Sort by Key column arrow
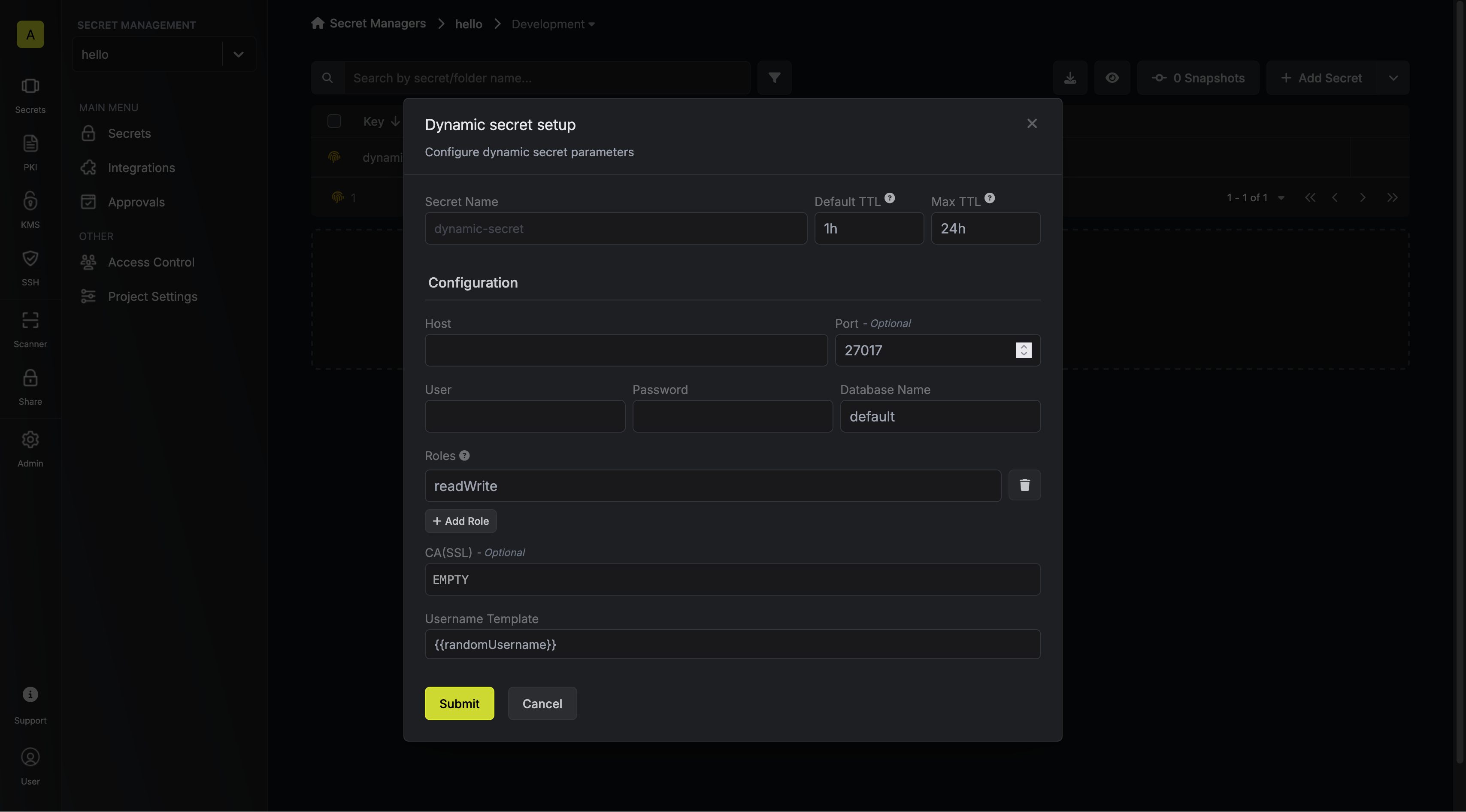Image resolution: width=1466 pixels, height=812 pixels. tap(395, 121)
